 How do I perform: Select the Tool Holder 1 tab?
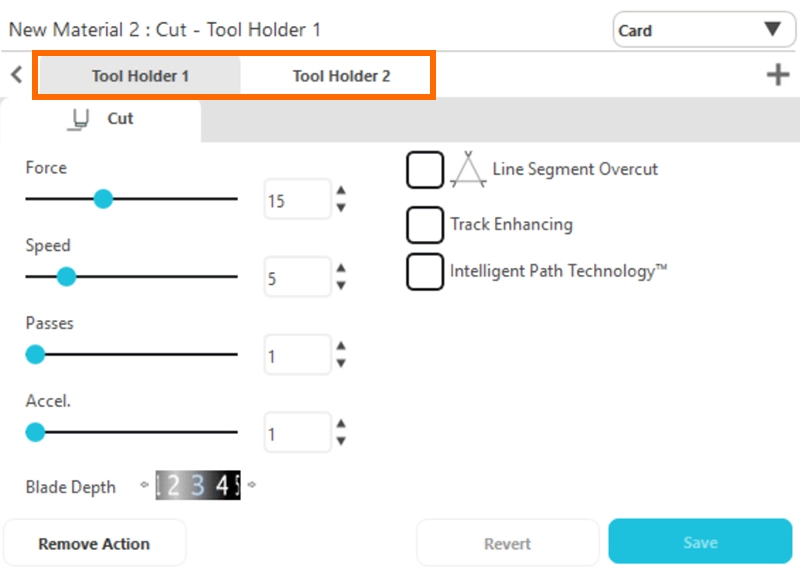[x=140, y=76]
